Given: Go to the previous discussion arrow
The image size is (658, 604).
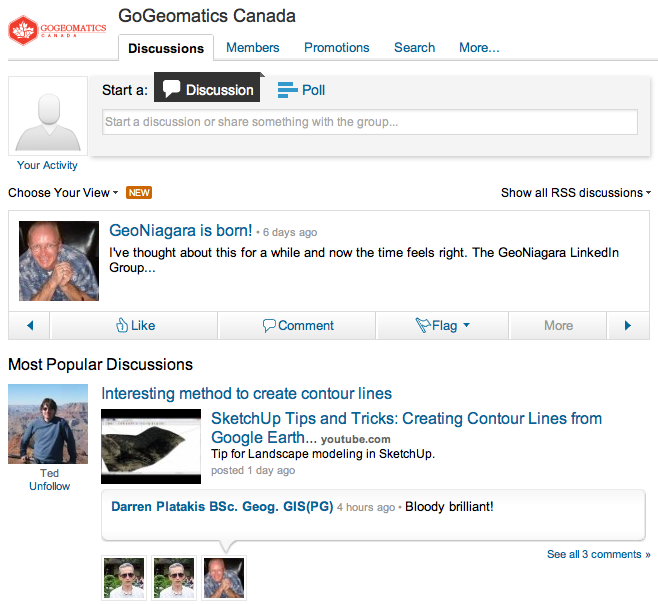Looking at the screenshot, I should pos(30,325).
